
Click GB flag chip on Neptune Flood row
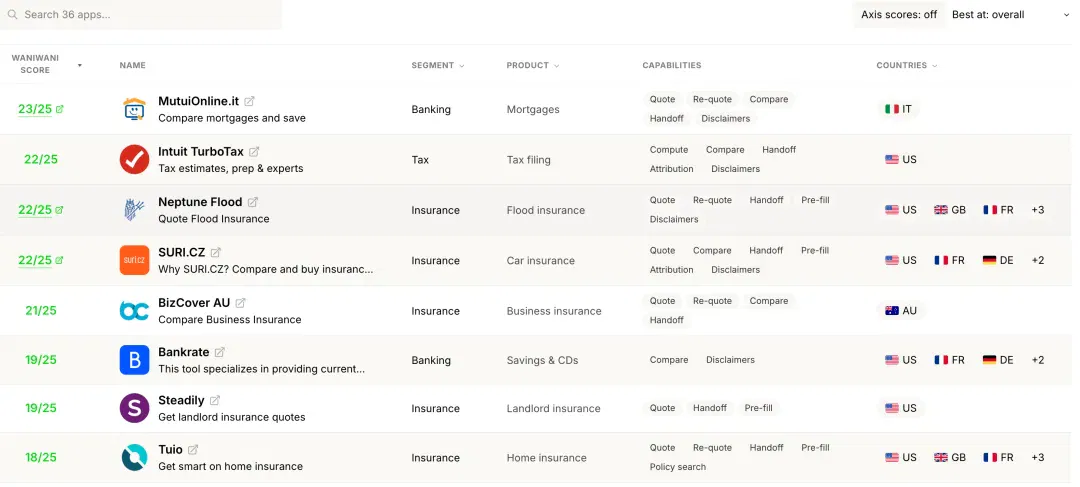click(x=950, y=209)
